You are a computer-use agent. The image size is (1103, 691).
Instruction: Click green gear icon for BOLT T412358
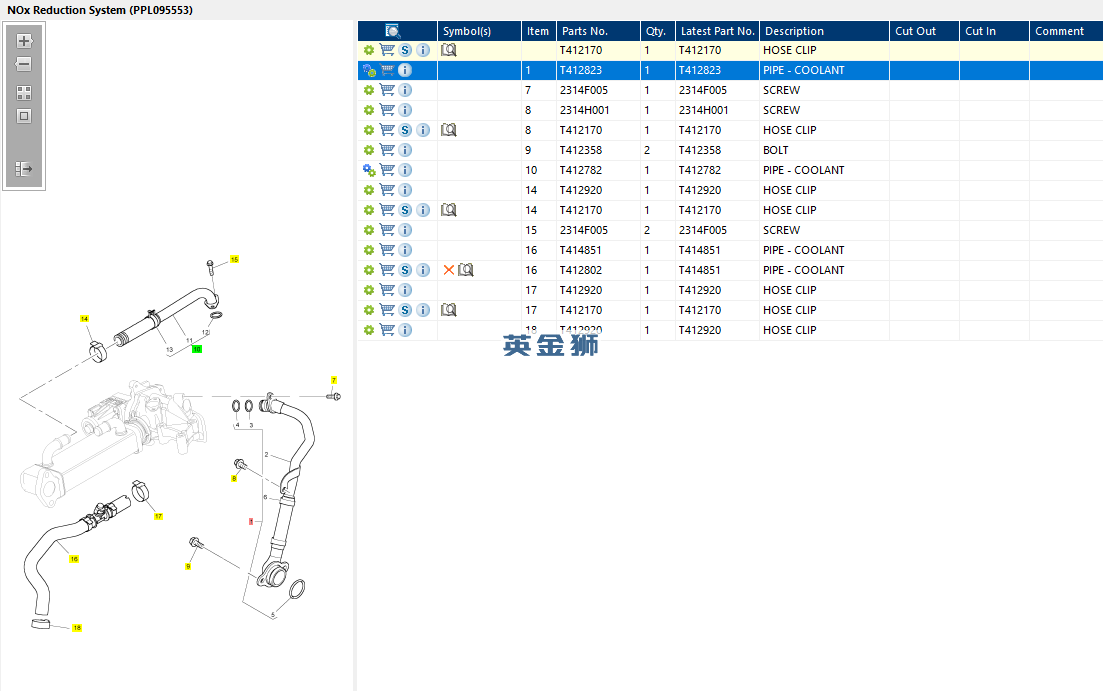click(369, 150)
